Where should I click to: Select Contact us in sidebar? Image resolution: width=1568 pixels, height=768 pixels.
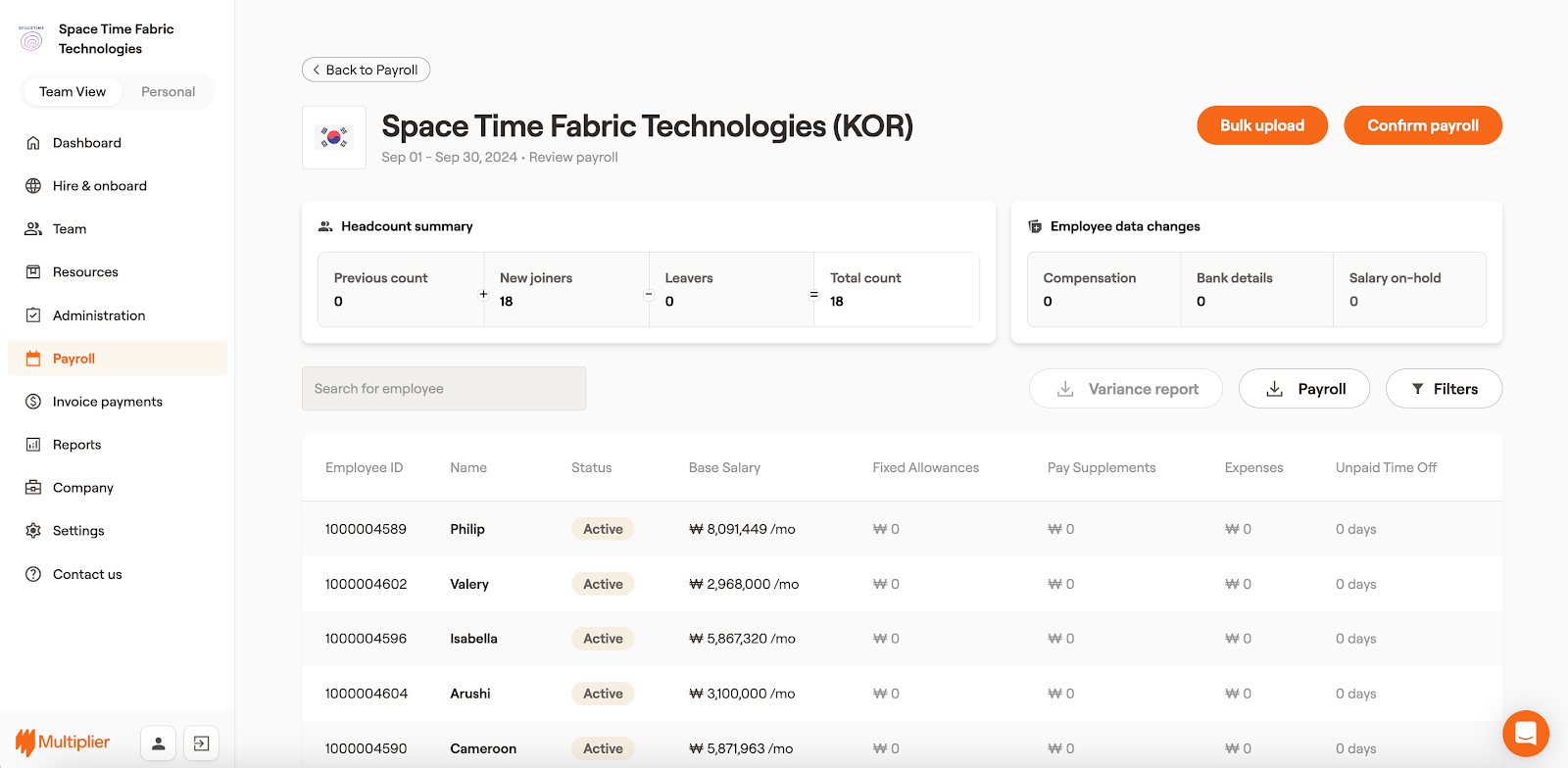(118, 574)
